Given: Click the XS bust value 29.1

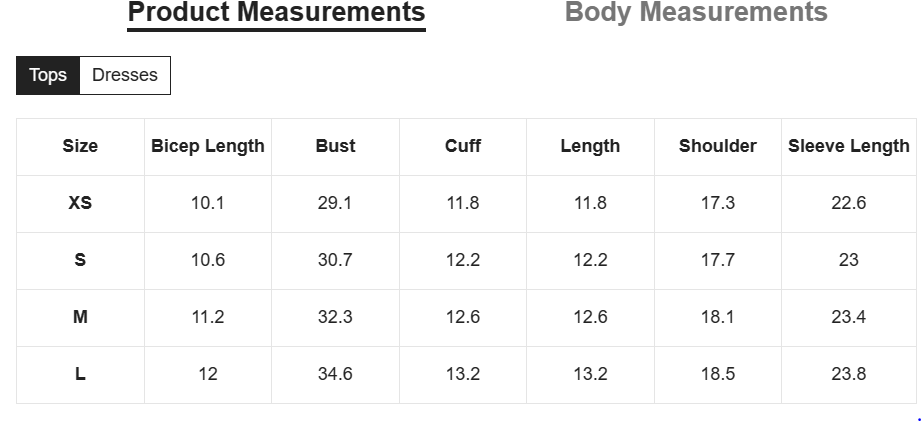Looking at the screenshot, I should click(x=335, y=203).
